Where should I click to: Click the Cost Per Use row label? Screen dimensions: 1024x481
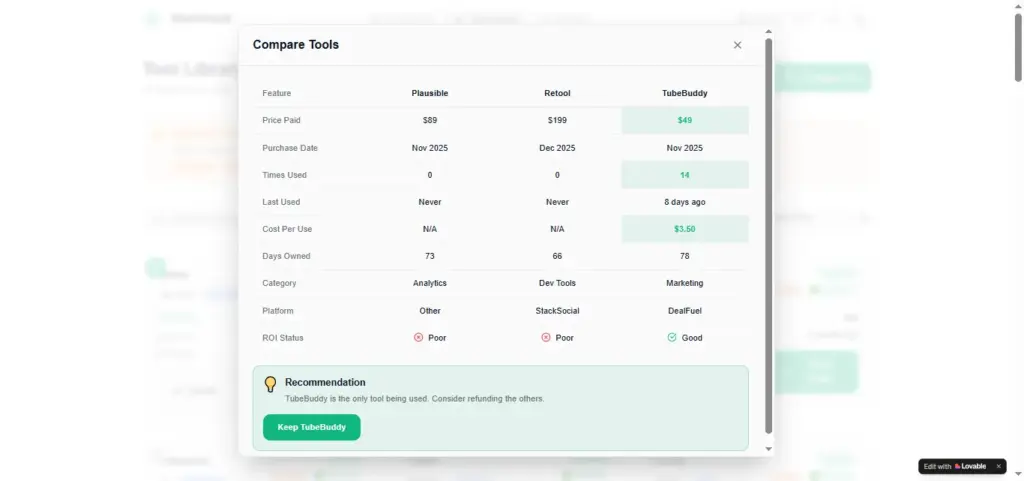tap(286, 229)
